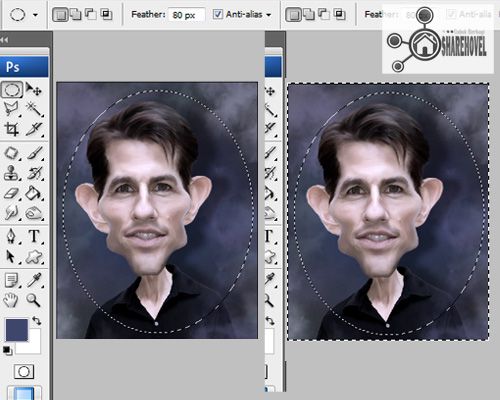500x400 pixels.
Task: Select the Eraser tool
Action: pos(11,193)
